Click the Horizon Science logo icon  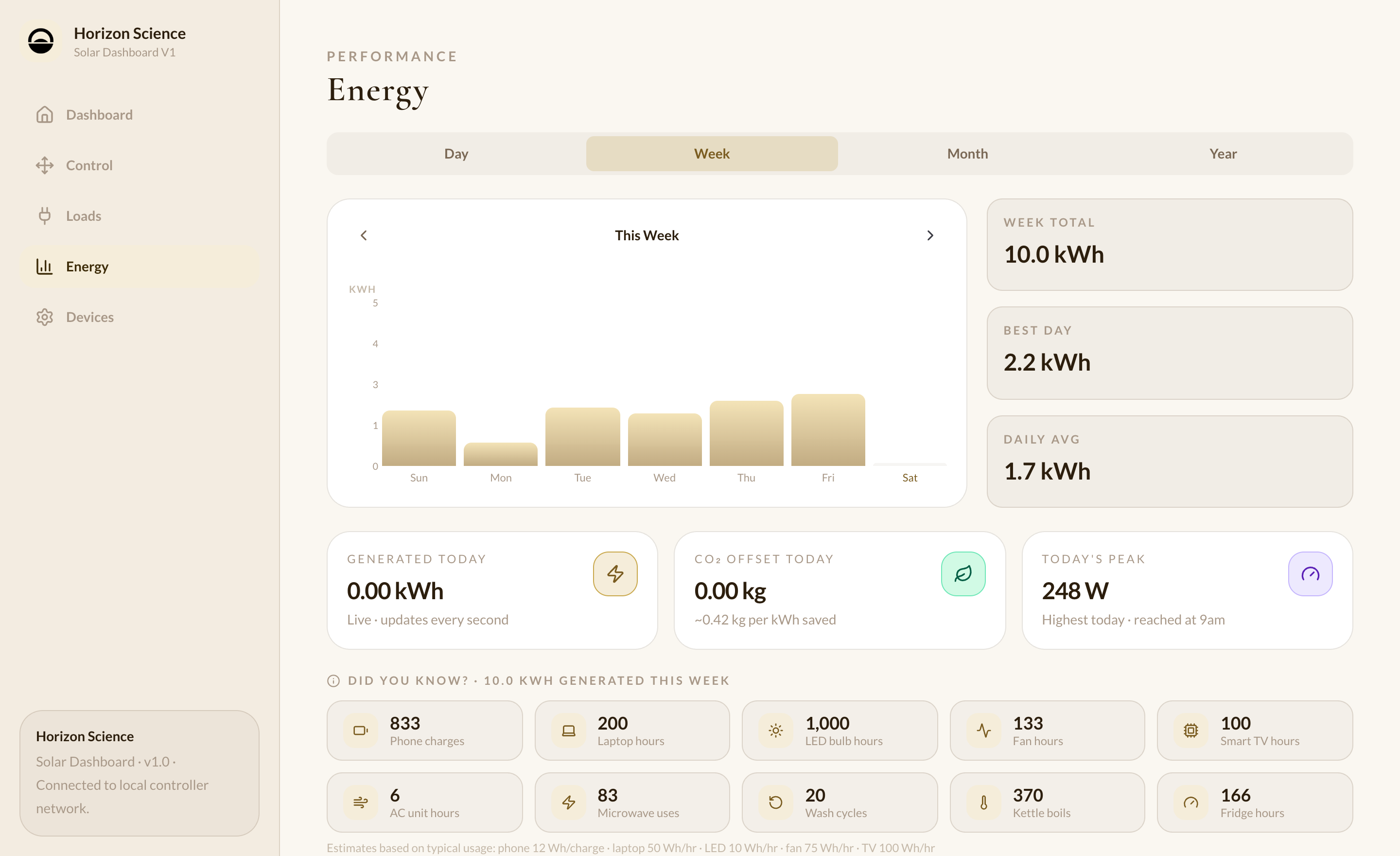coord(41,41)
